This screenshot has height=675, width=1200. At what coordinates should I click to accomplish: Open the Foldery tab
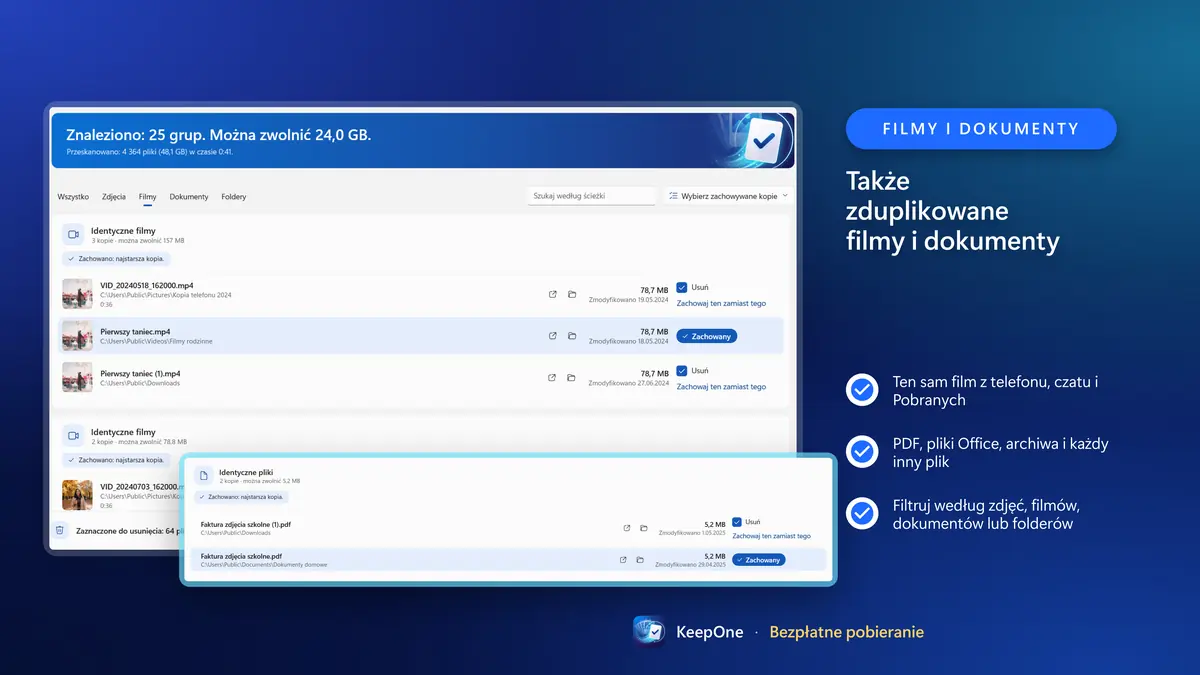[234, 197]
